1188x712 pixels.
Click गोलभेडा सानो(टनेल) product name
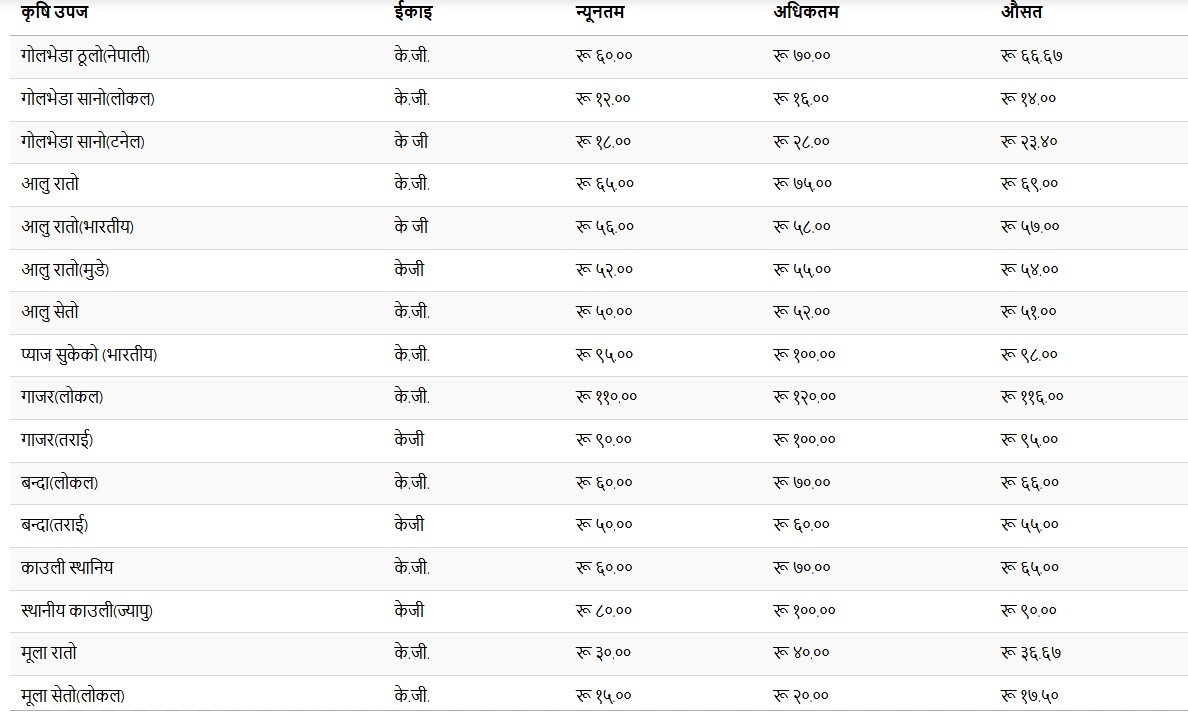click(x=83, y=142)
